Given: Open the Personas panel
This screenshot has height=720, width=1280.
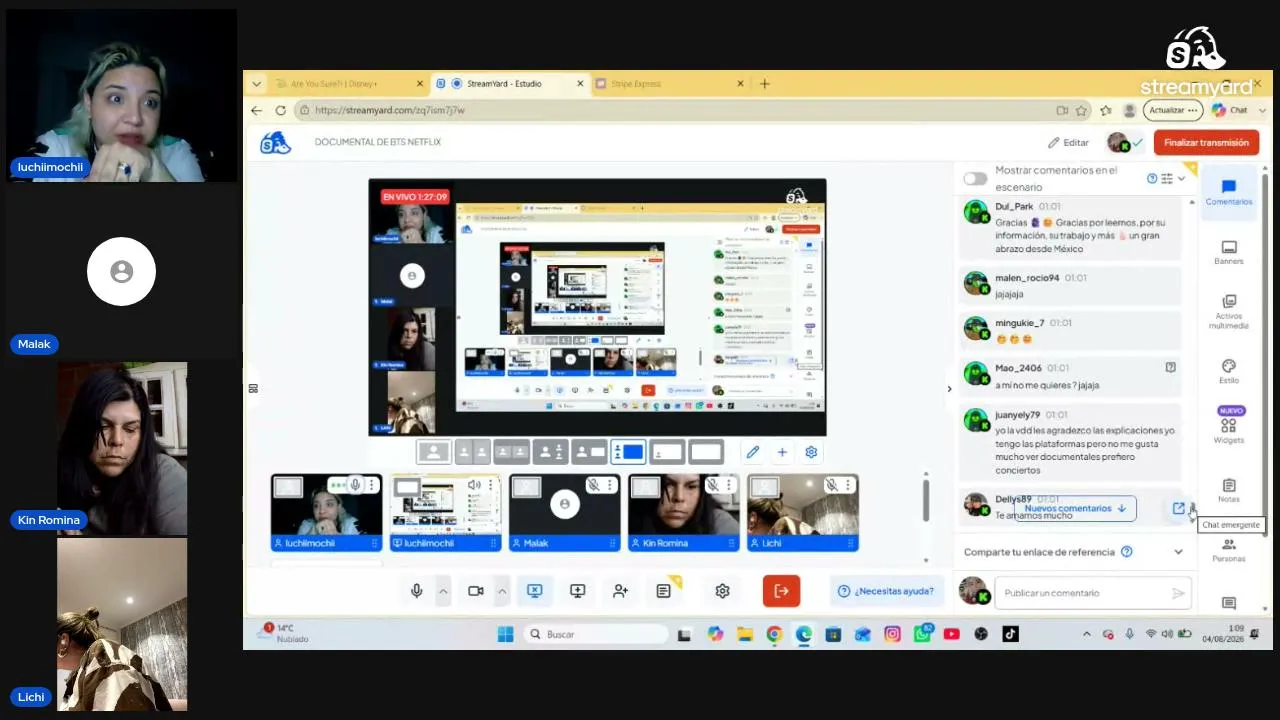Looking at the screenshot, I should point(1228,549).
